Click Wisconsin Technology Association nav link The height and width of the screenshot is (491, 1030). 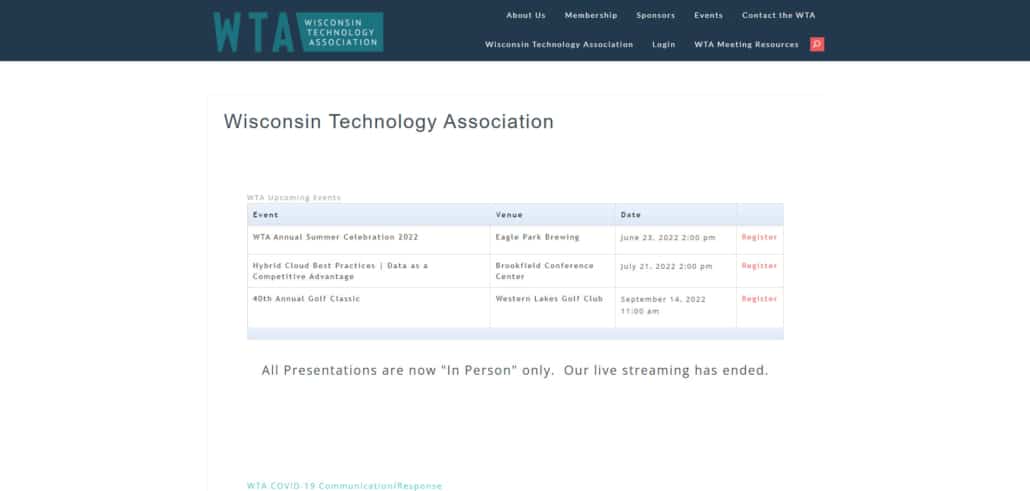(x=559, y=44)
